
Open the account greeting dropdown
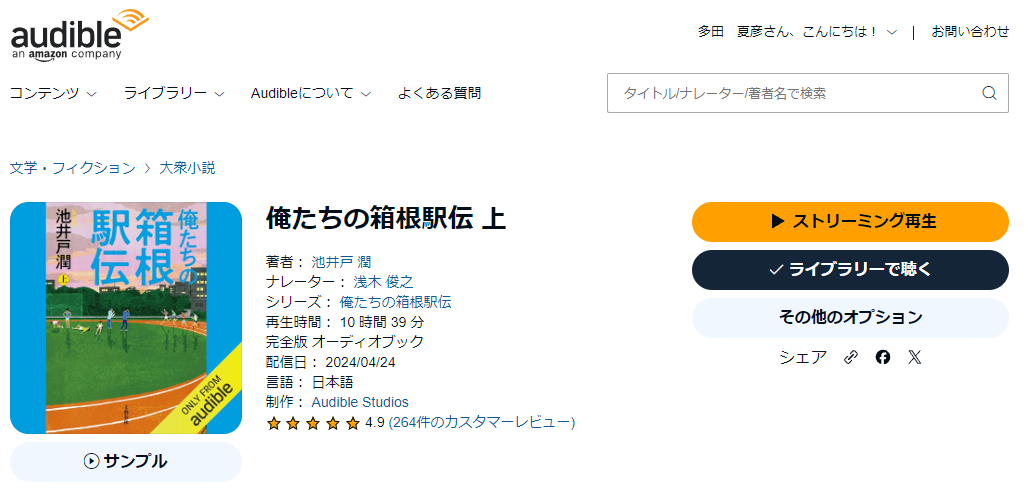click(x=797, y=31)
